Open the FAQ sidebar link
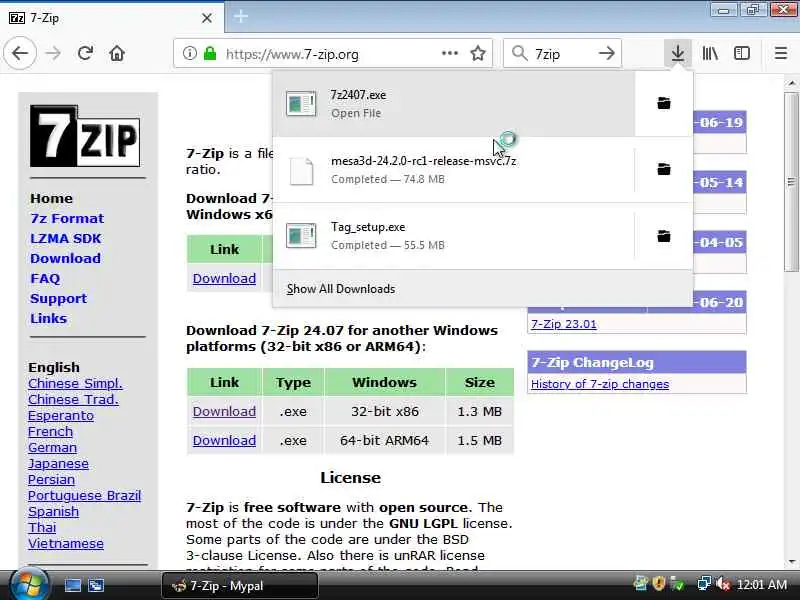Image resolution: width=800 pixels, height=600 pixels. pos(45,279)
